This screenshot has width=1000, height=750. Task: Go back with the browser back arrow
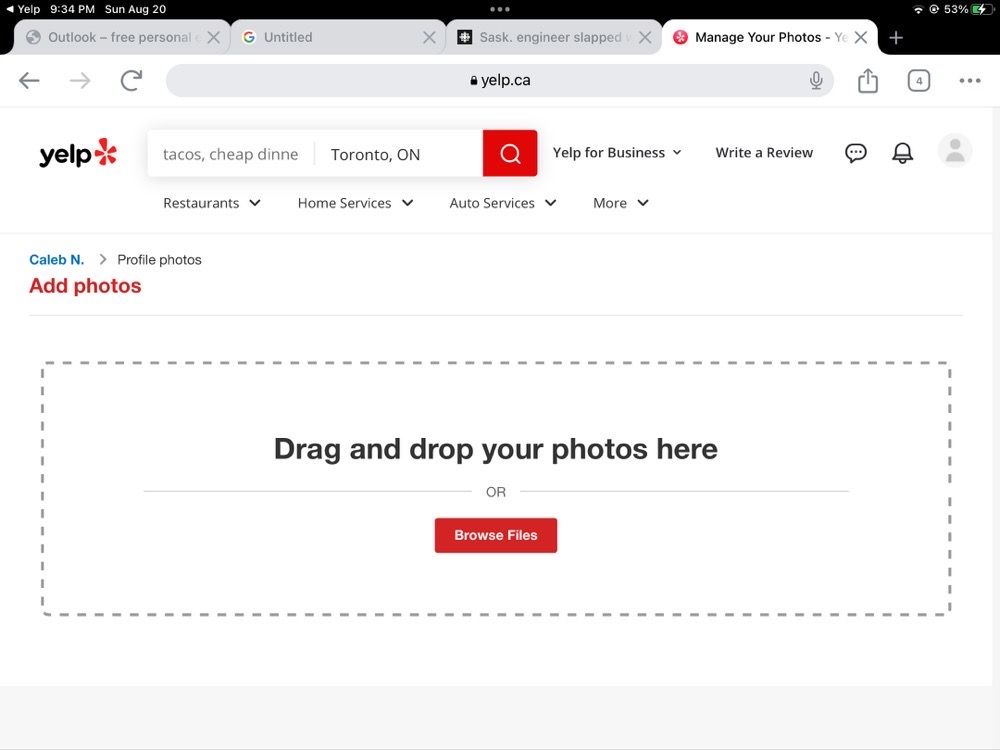click(29, 81)
